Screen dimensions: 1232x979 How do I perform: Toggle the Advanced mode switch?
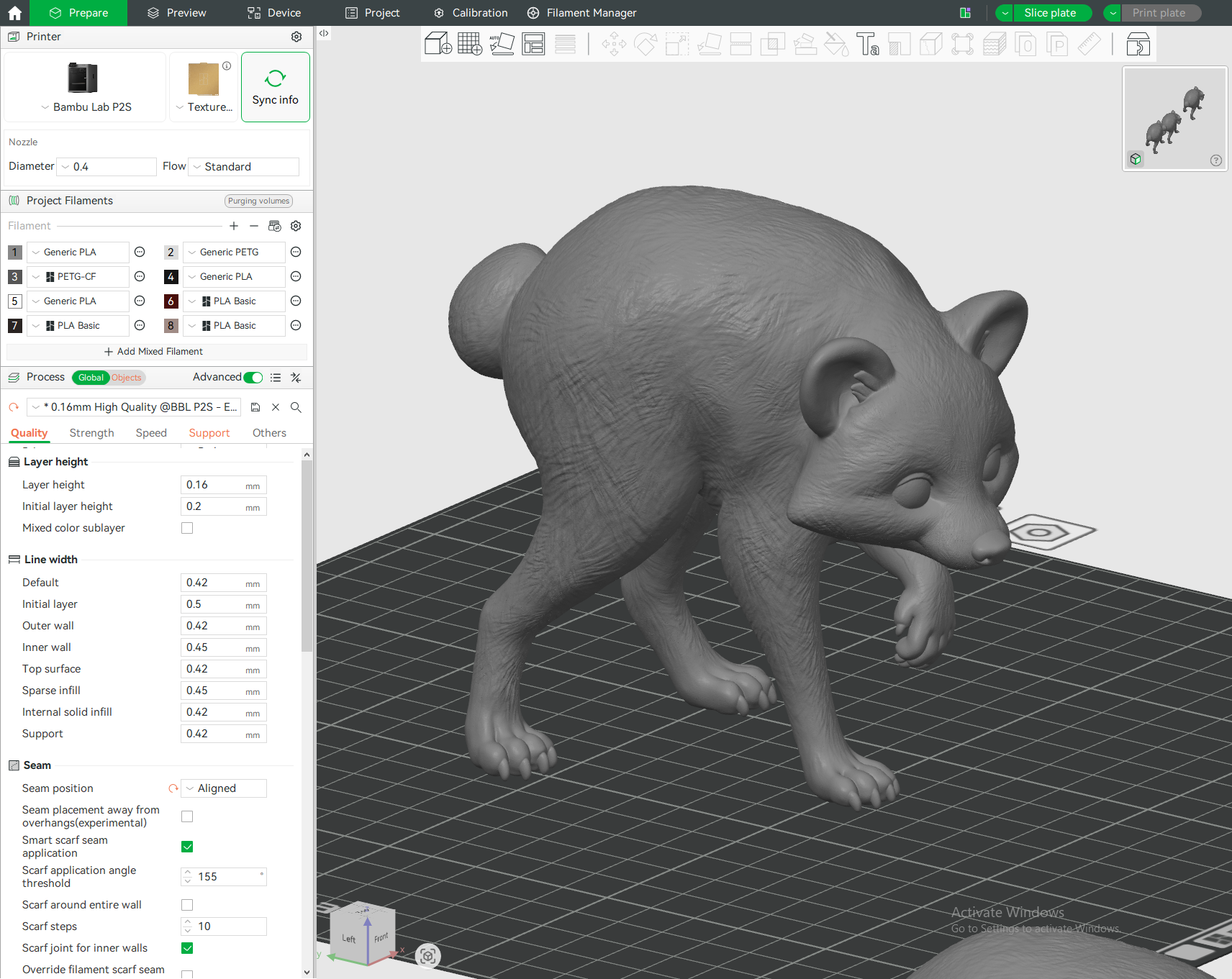[253, 378]
